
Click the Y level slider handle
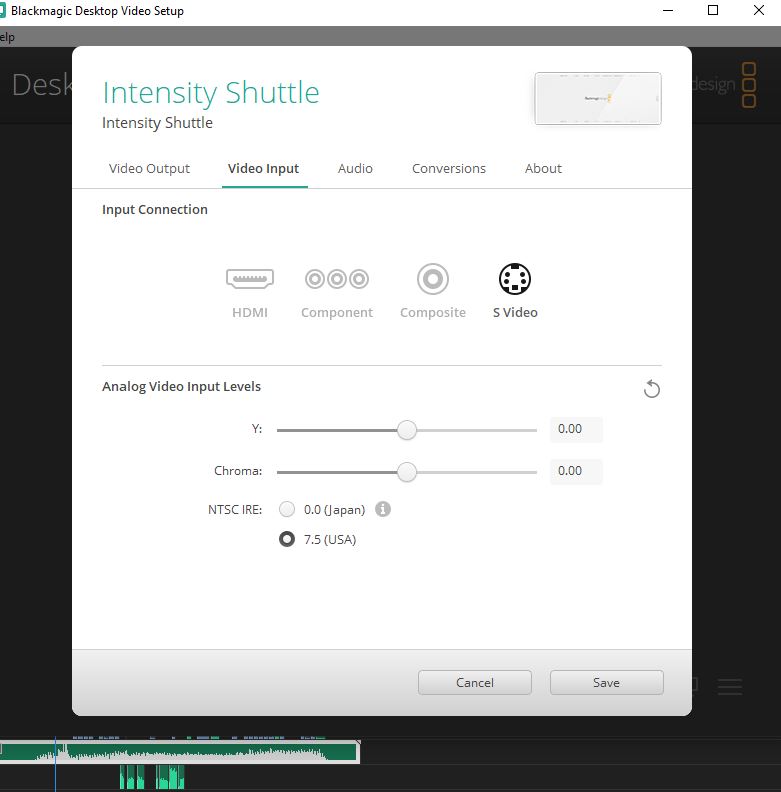(407, 430)
